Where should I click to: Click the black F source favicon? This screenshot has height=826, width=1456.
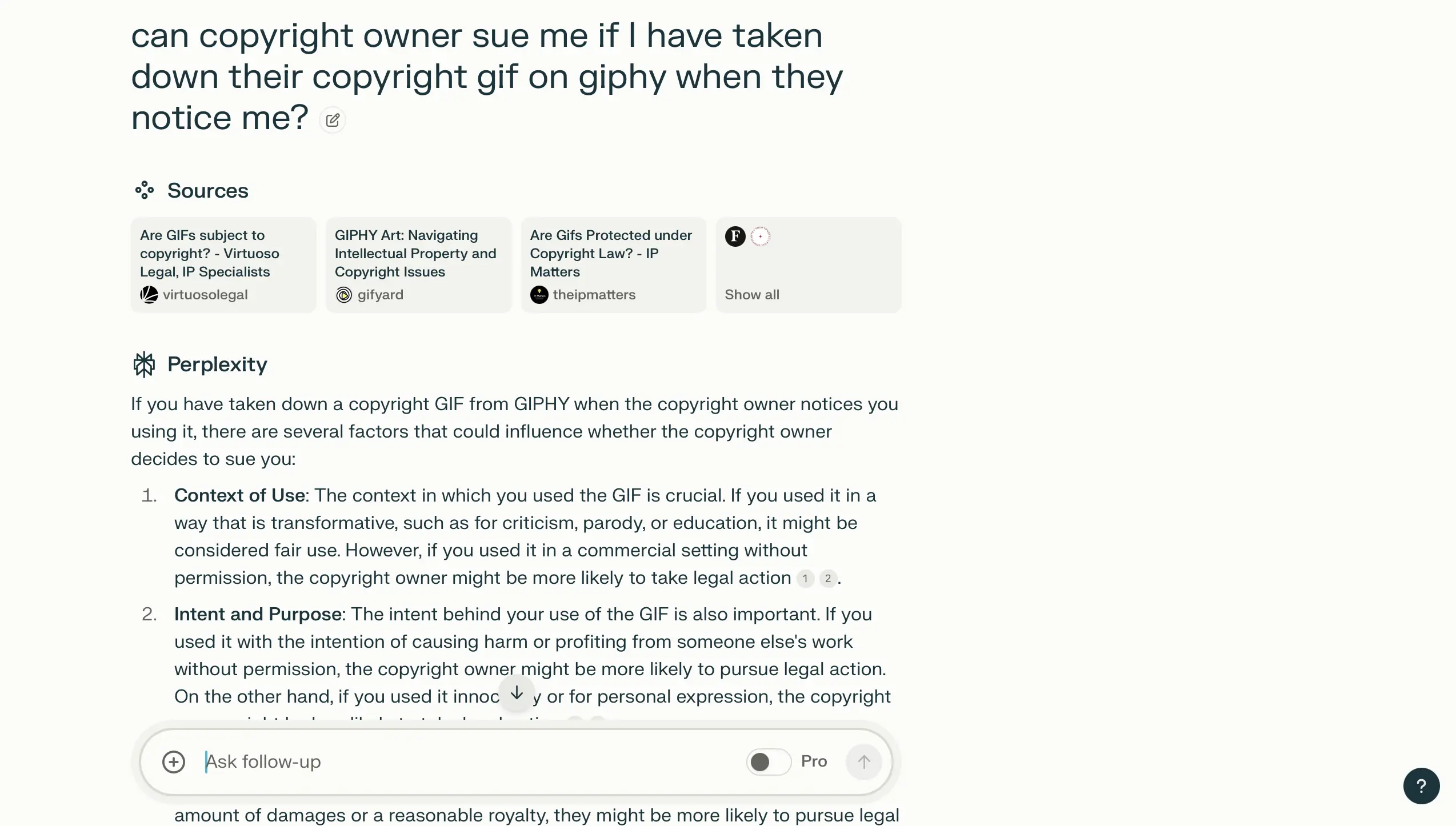(735, 236)
